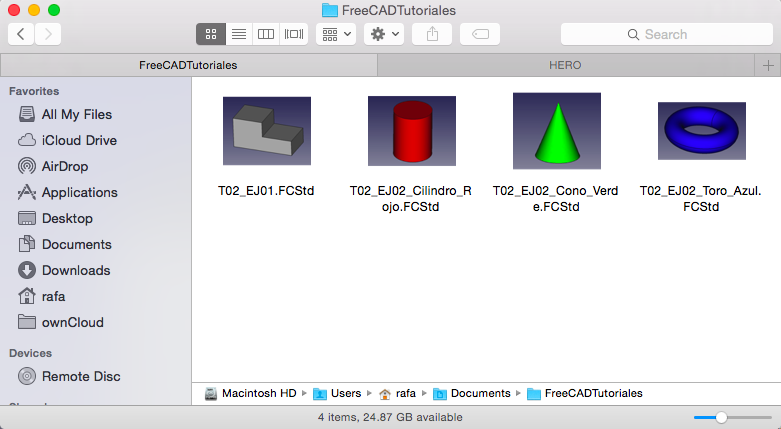This screenshot has width=781, height=429.
Task: Click file name T02_EJ02_Toro_Azul.FCStd
Action: coord(700,198)
